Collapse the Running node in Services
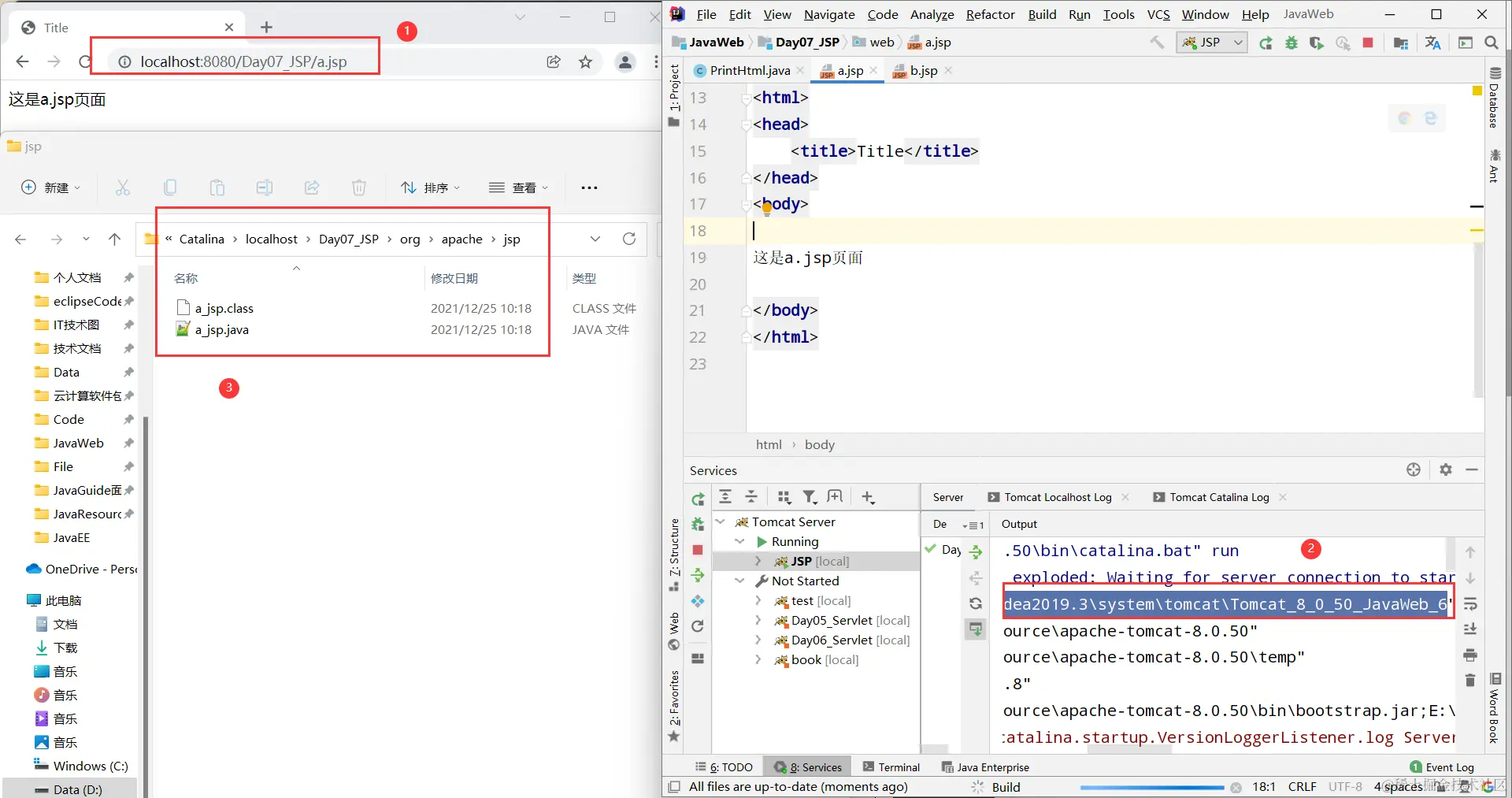1512x798 pixels. 739,541
